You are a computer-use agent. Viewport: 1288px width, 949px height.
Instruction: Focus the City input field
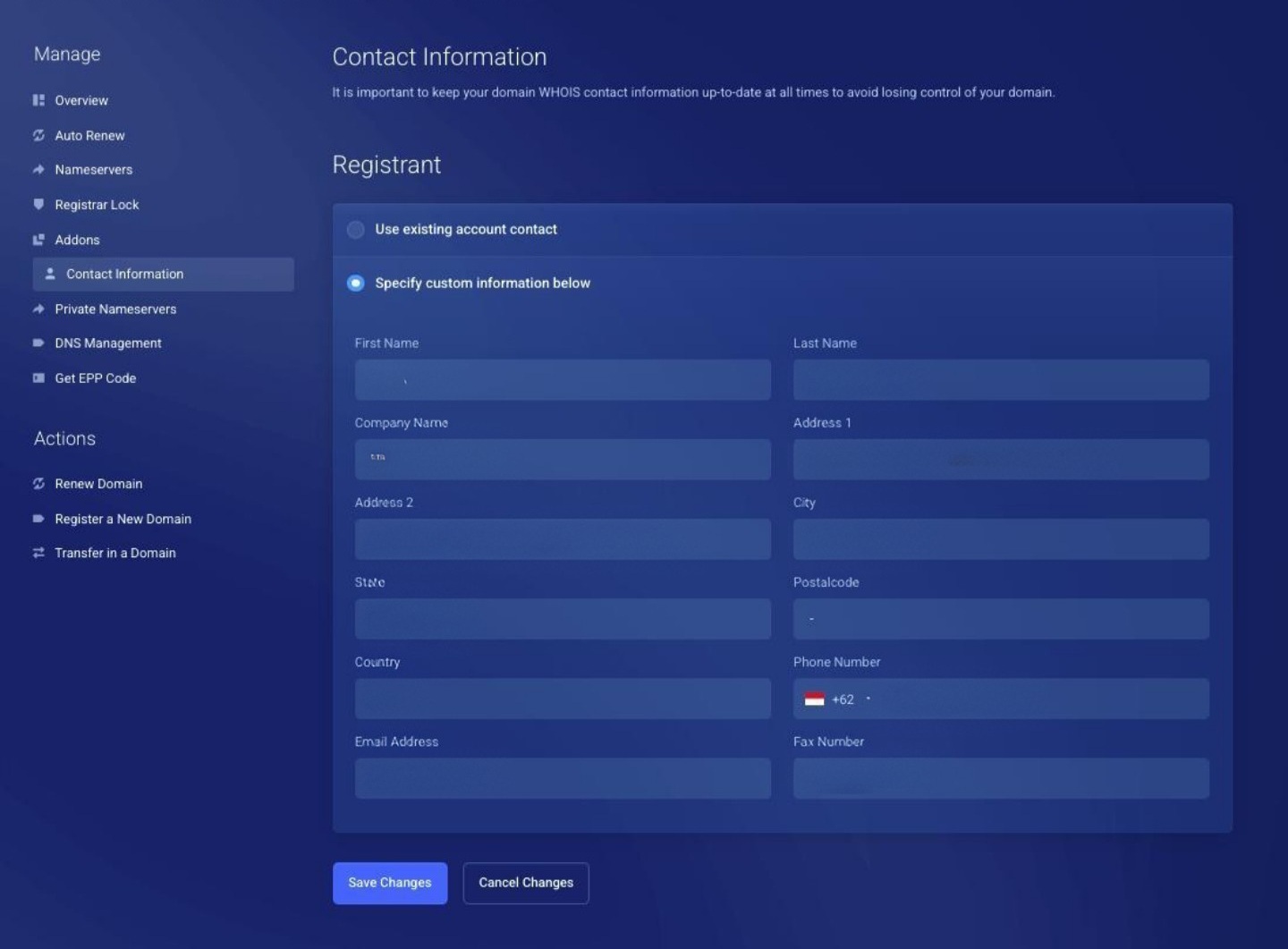coord(1001,539)
